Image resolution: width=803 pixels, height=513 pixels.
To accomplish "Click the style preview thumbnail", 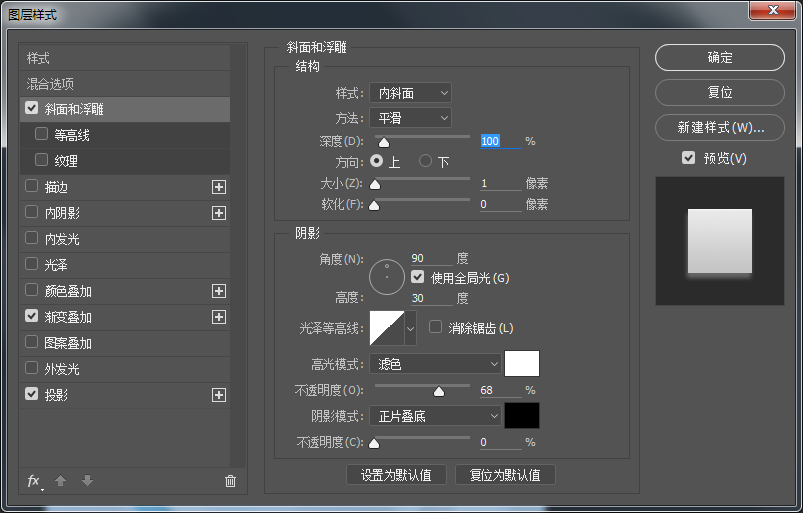I will pos(720,241).
